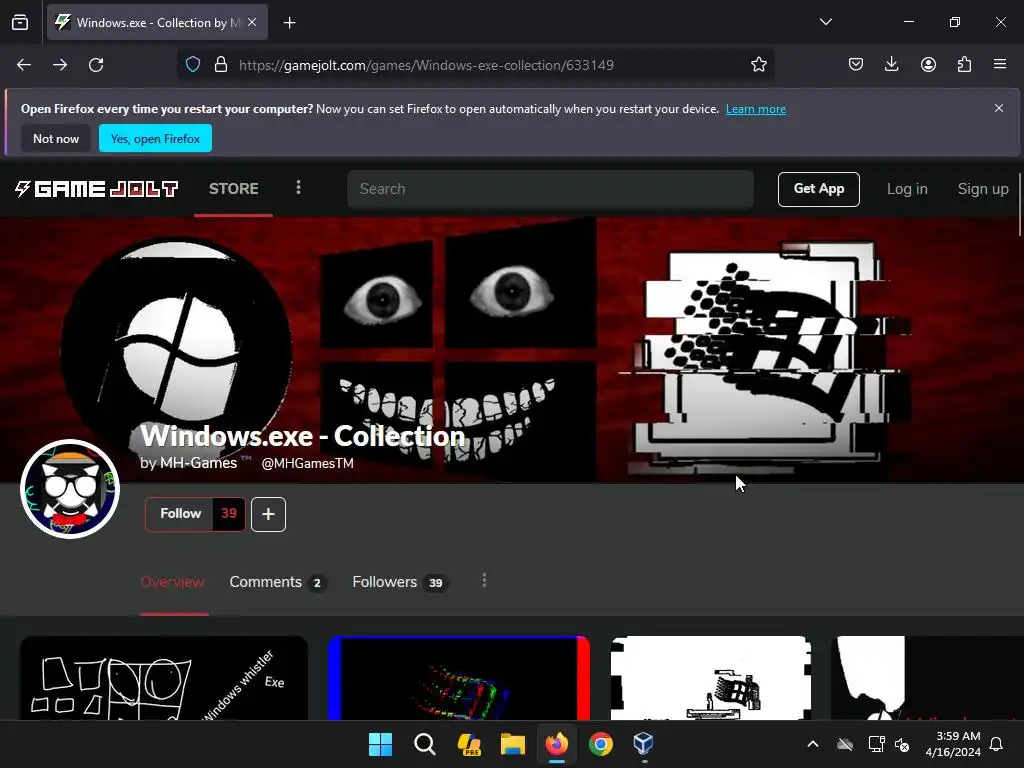Switch to the Followers tab
This screenshot has width=1024, height=768.
(400, 582)
